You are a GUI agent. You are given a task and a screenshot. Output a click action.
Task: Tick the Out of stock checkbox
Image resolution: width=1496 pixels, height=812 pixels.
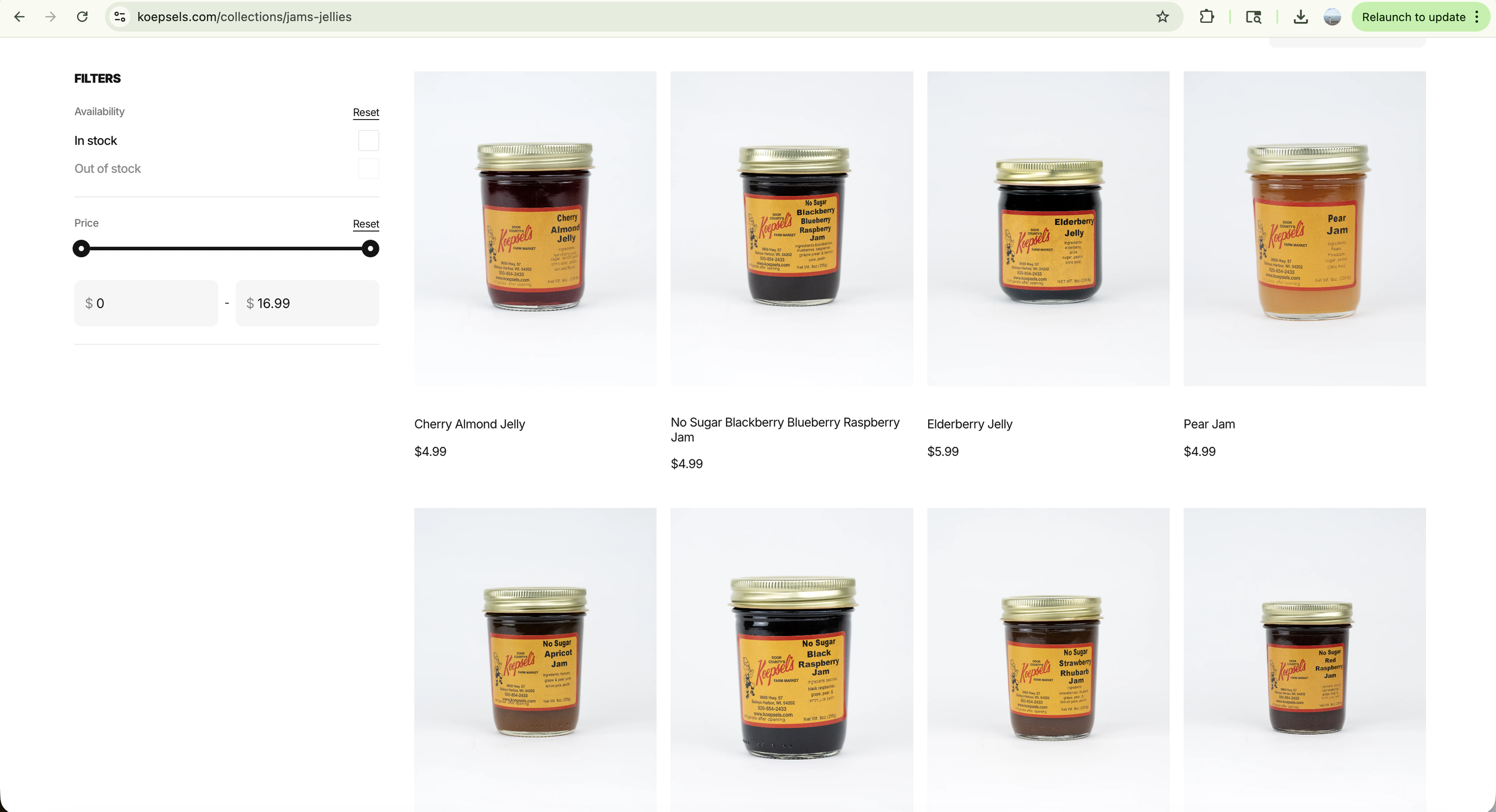(x=369, y=169)
